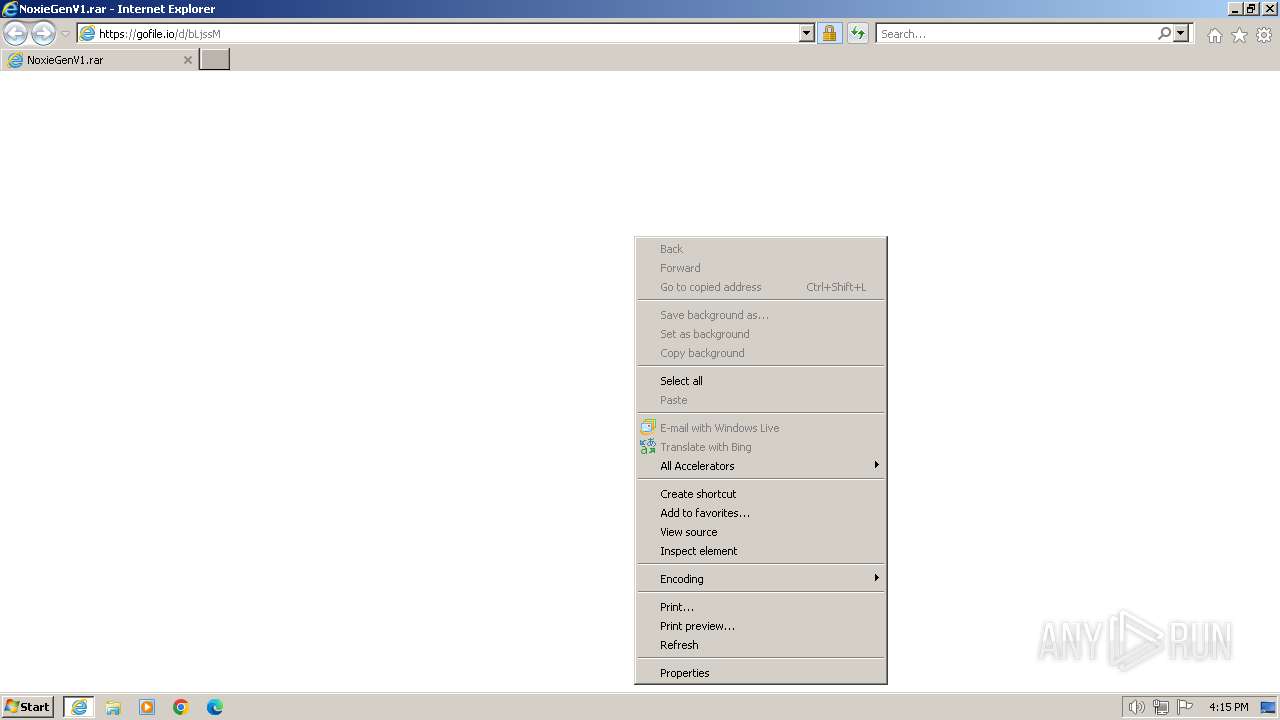Click the volume speaker tray icon
1280x720 pixels.
coord(1137,707)
